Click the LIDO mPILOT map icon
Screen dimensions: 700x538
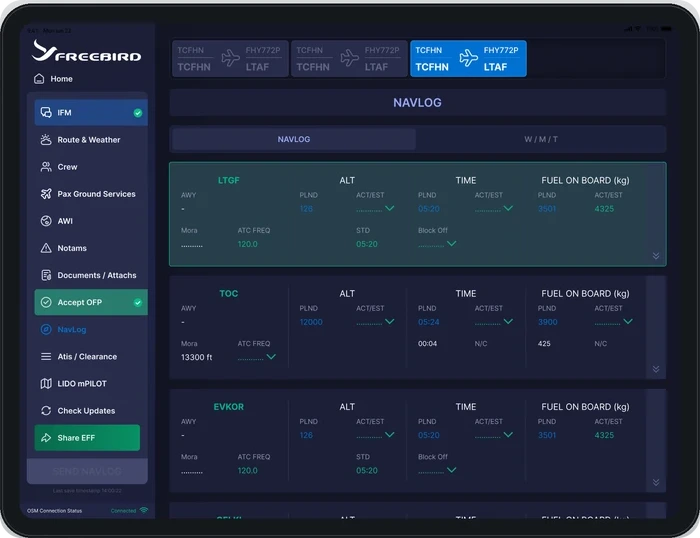pyautogui.click(x=46, y=384)
